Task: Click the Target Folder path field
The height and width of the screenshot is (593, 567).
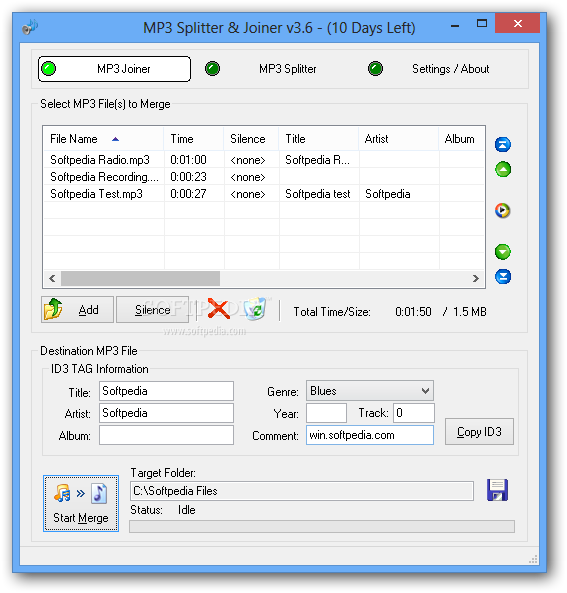Action: pyautogui.click(x=302, y=491)
